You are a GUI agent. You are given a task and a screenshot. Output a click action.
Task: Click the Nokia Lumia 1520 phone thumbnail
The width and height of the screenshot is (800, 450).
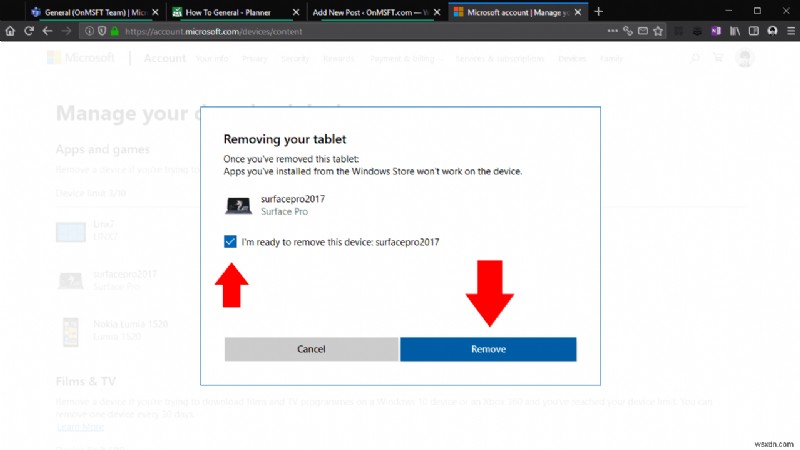(x=70, y=332)
